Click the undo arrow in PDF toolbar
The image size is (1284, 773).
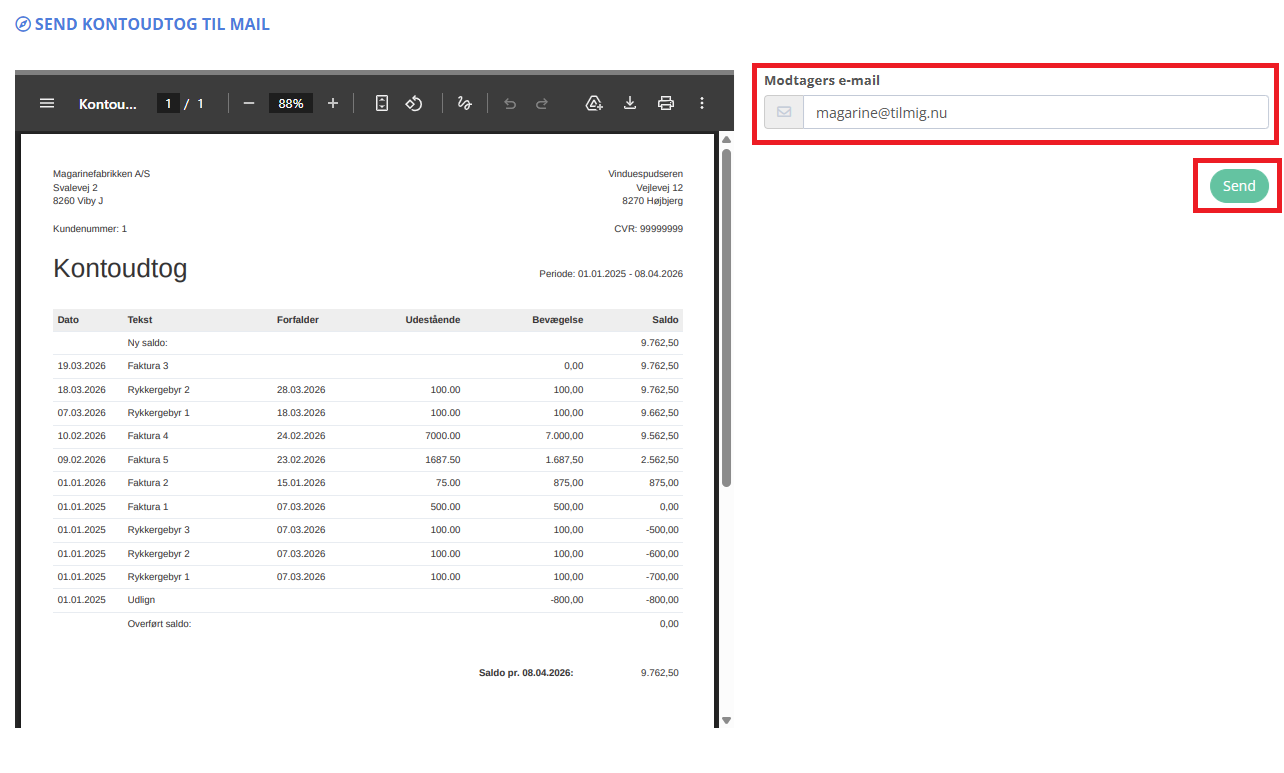pos(510,103)
